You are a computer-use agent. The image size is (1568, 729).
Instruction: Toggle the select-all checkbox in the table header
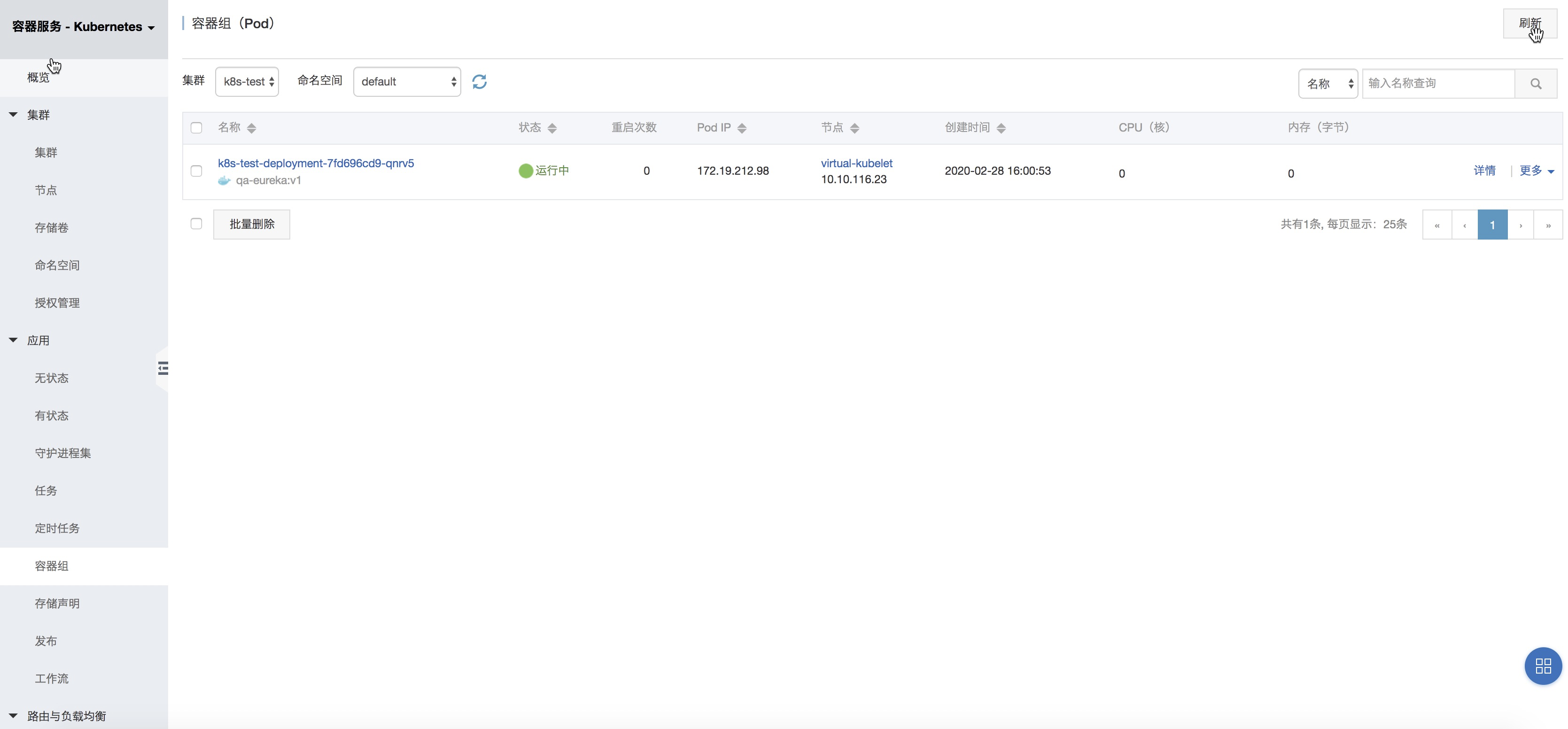[x=196, y=128]
